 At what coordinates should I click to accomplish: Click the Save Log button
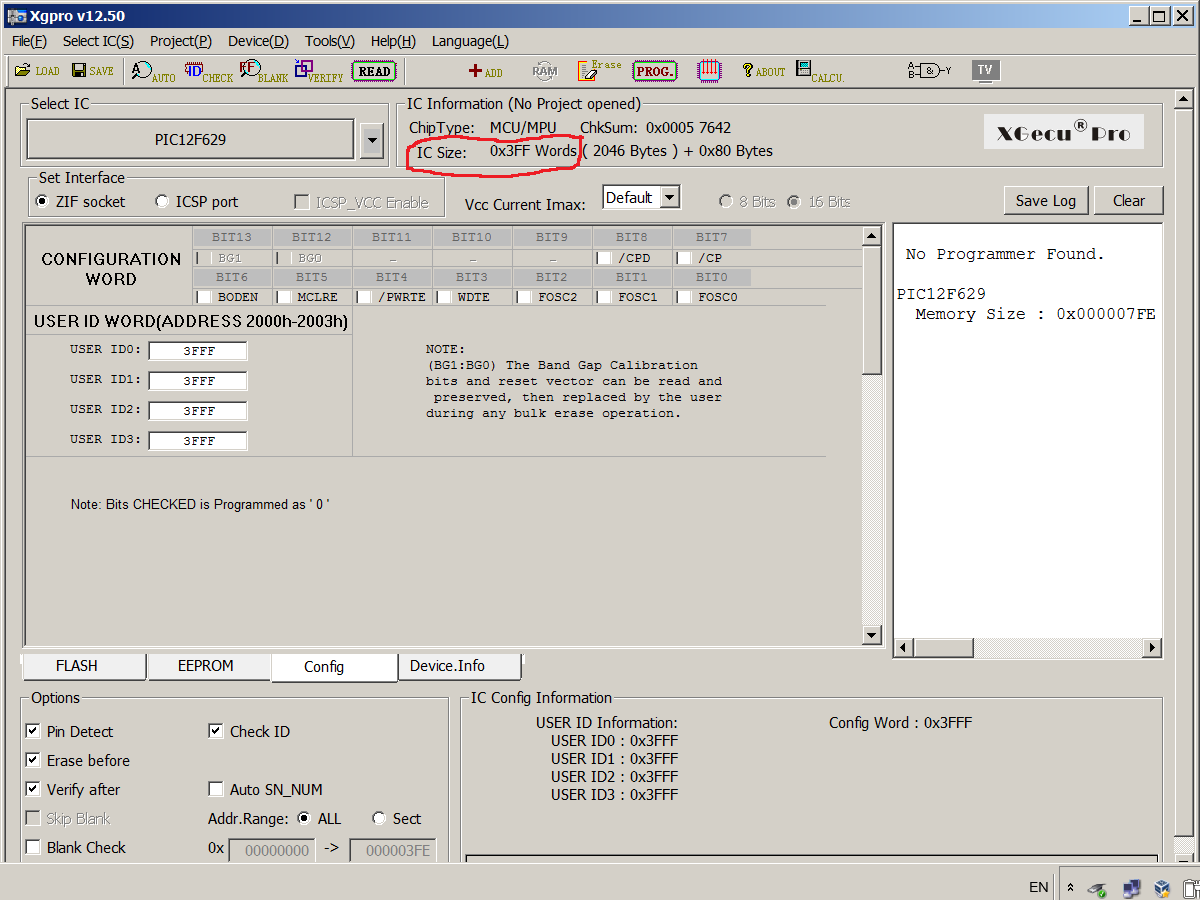[x=1045, y=201]
